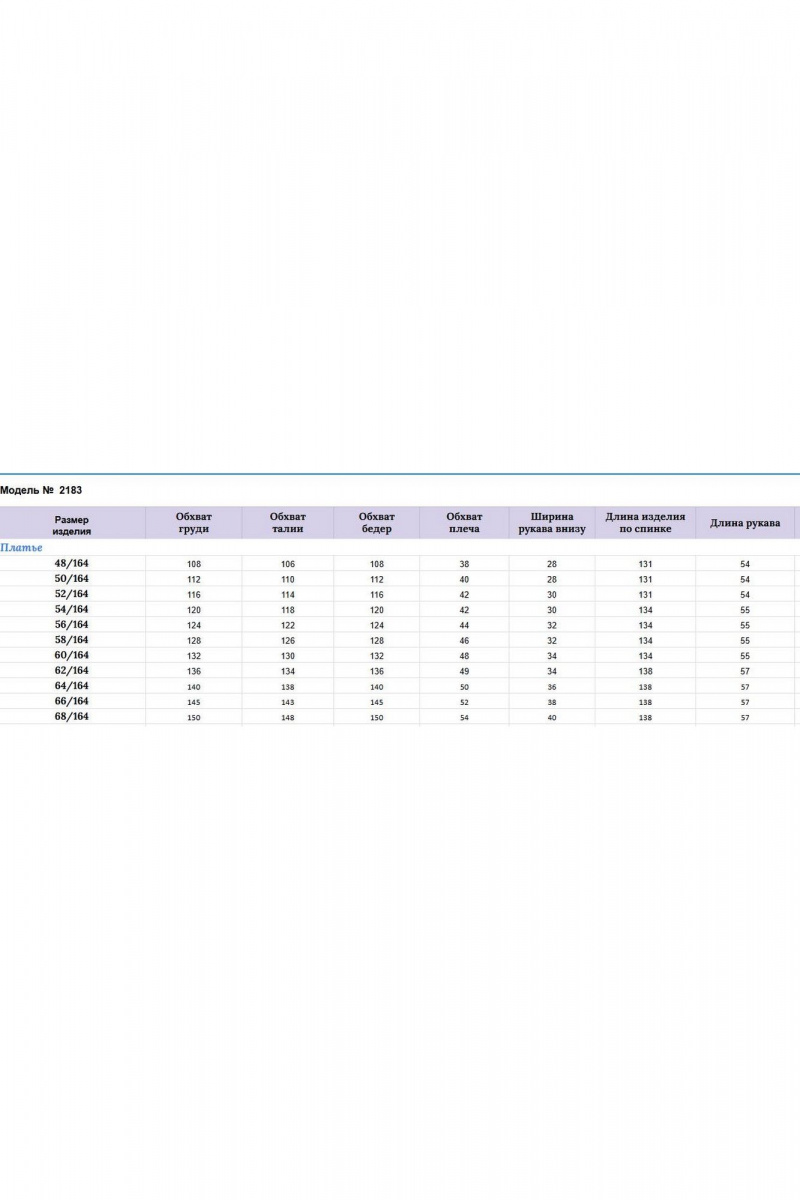This screenshot has height=1200, width=800.
Task: Click shoulder value 46 in row 58/164
Action: 464,640
